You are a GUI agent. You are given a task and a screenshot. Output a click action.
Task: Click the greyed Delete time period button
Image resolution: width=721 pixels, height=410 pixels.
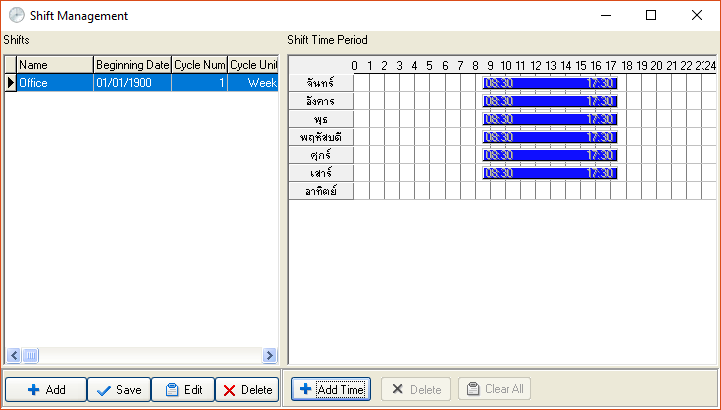coord(416,389)
